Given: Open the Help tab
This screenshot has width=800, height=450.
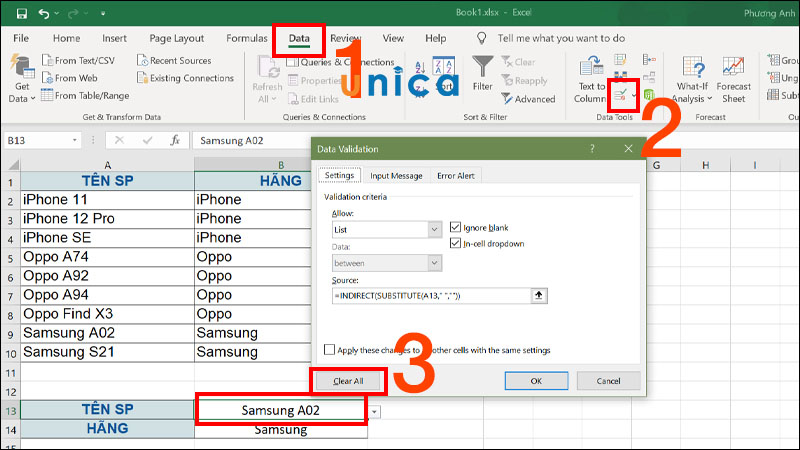Looking at the screenshot, I should tap(436, 38).
